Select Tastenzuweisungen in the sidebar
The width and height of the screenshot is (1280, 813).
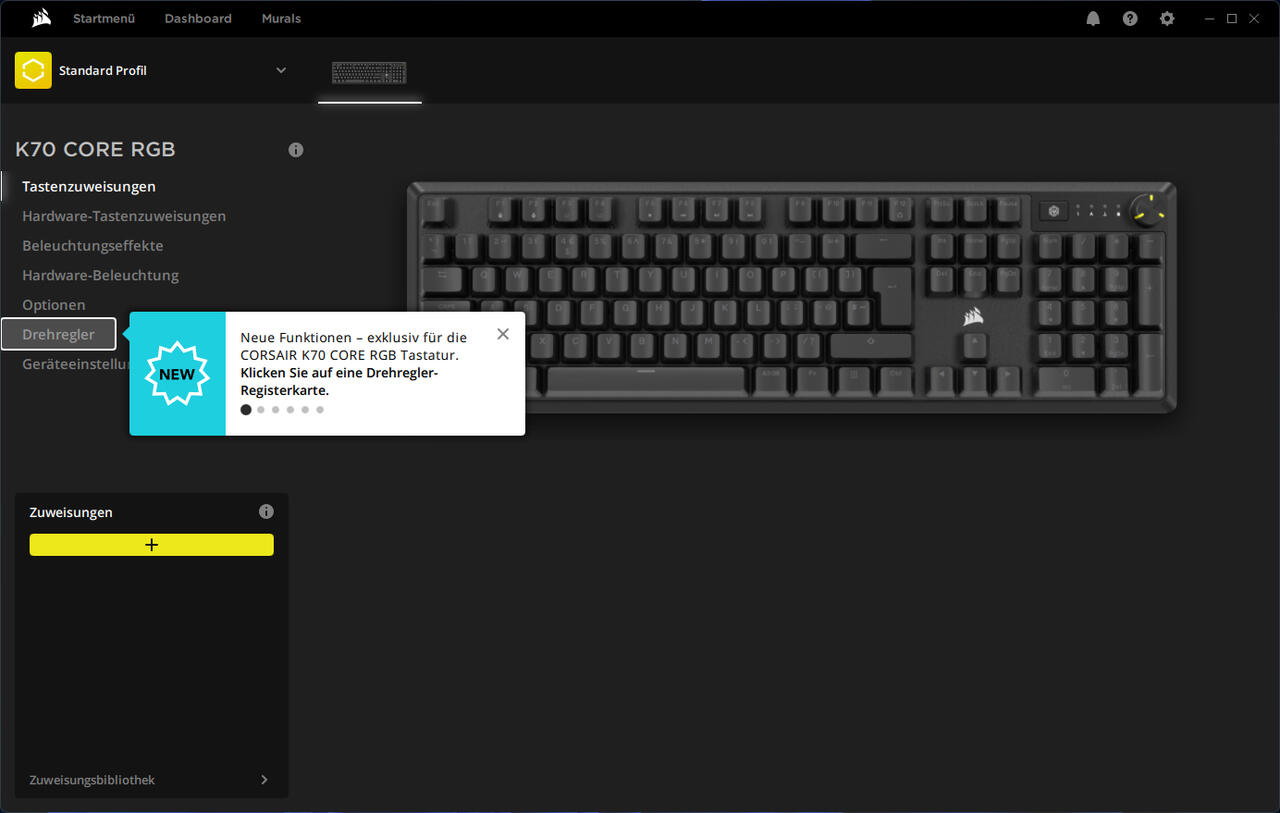pyautogui.click(x=89, y=186)
